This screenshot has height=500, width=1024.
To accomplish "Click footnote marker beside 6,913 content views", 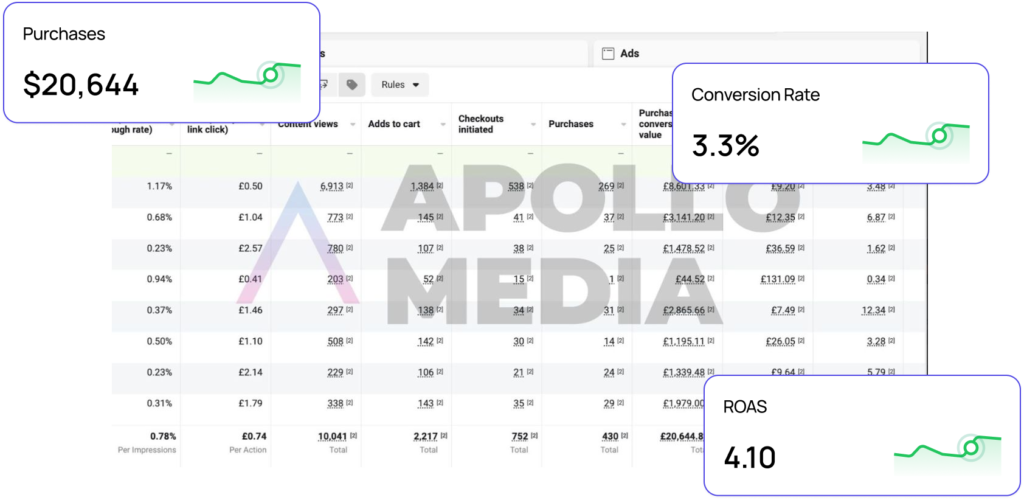I will tap(350, 187).
